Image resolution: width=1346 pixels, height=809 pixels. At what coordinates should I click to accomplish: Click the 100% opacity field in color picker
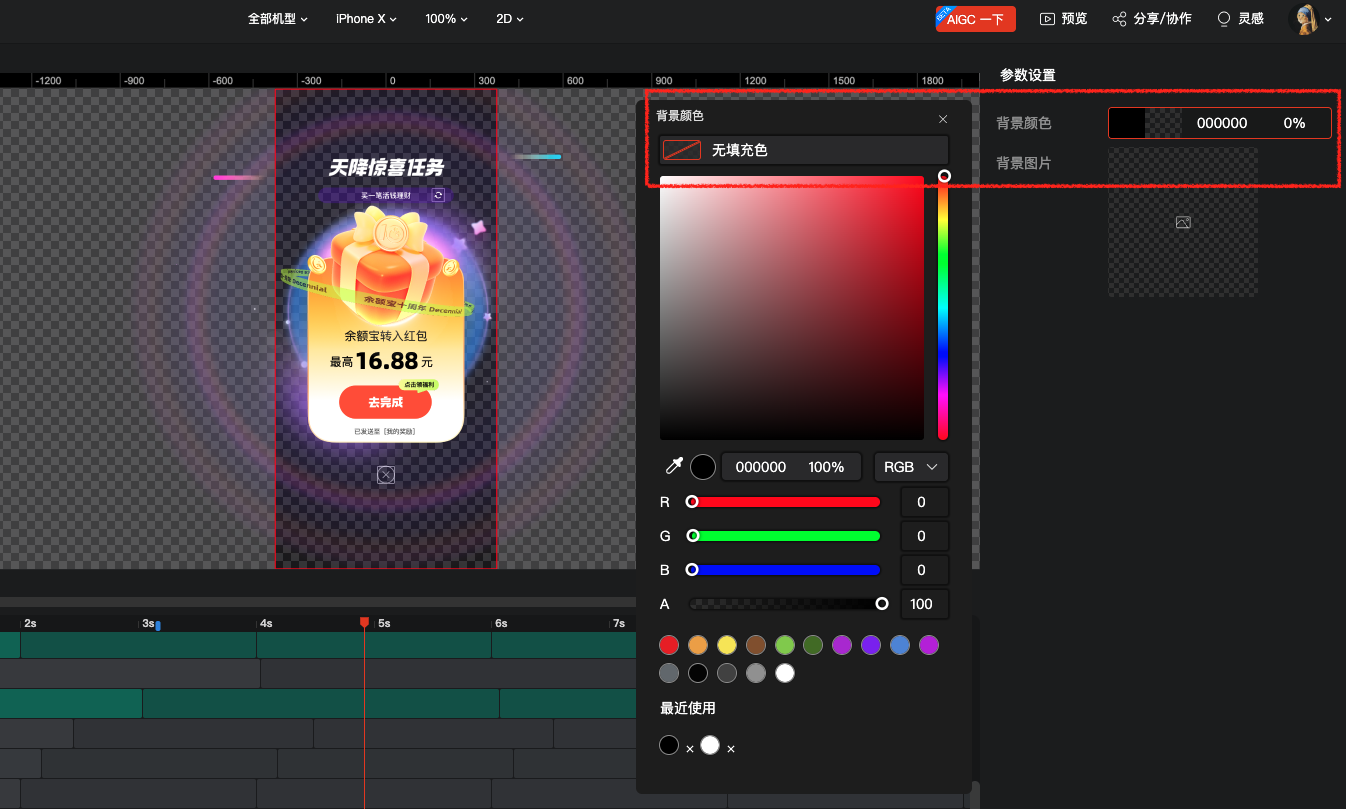826,467
